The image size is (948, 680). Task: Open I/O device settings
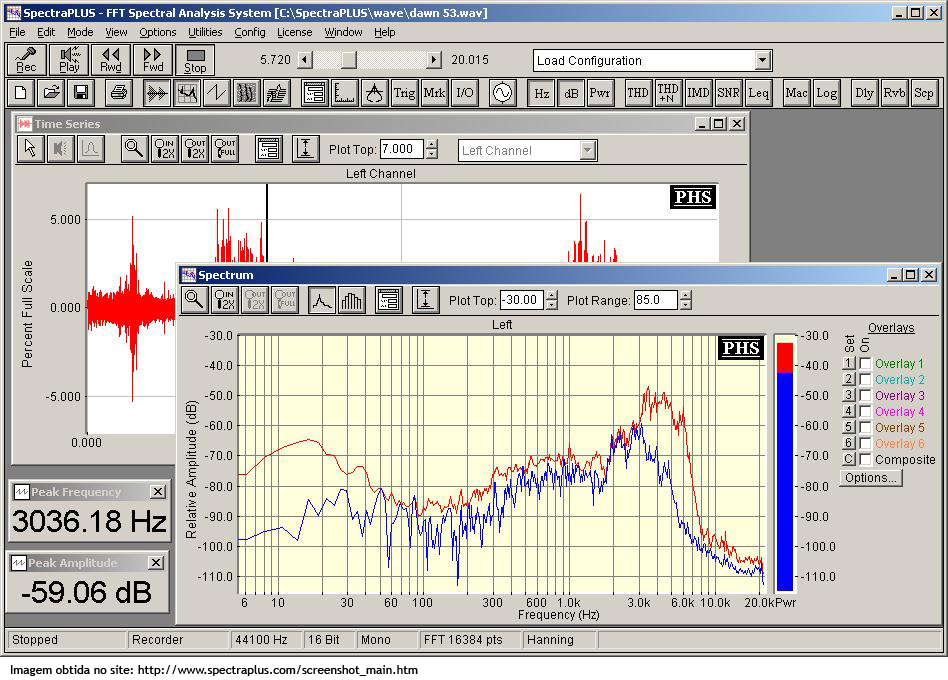point(464,93)
